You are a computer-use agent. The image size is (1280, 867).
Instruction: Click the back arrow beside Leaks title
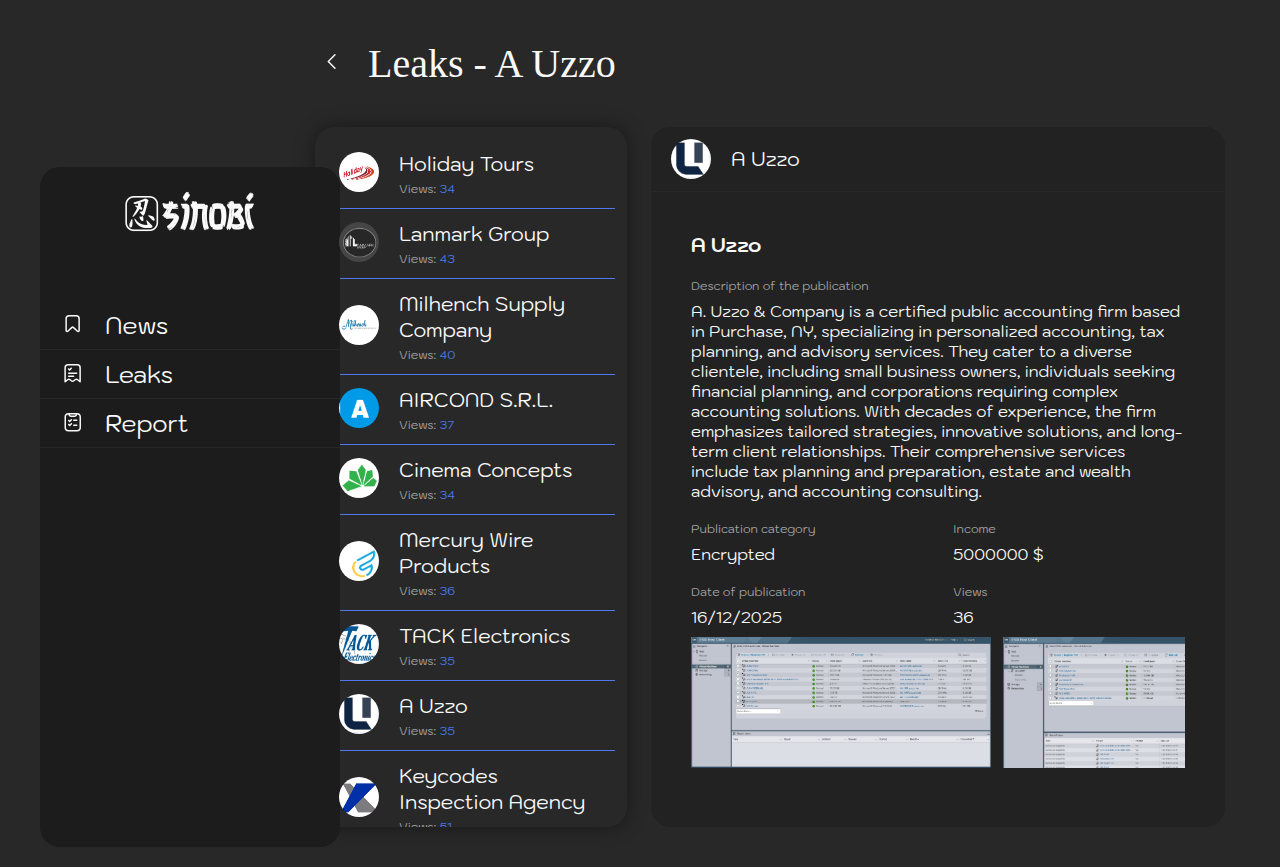tap(332, 62)
